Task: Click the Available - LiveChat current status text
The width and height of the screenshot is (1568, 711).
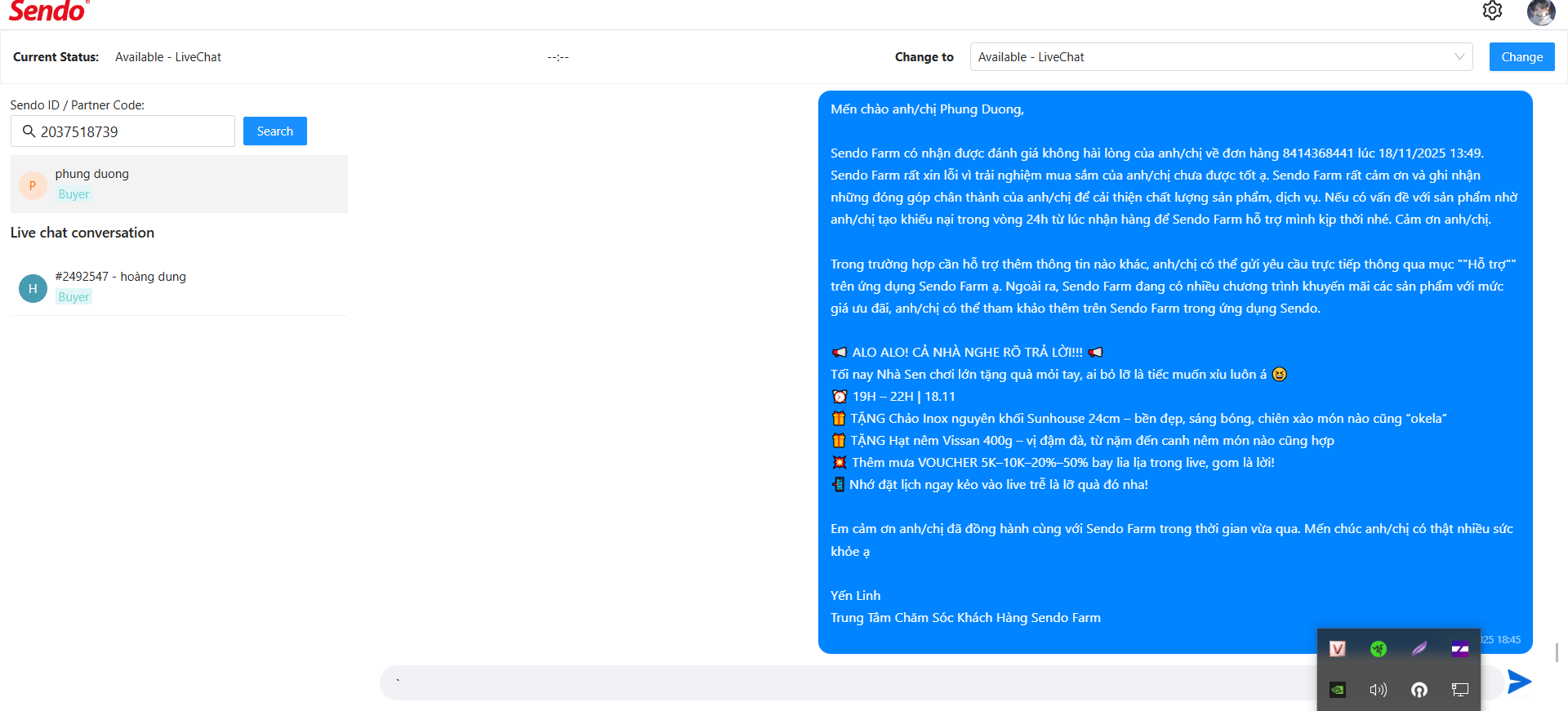Action: tap(168, 57)
